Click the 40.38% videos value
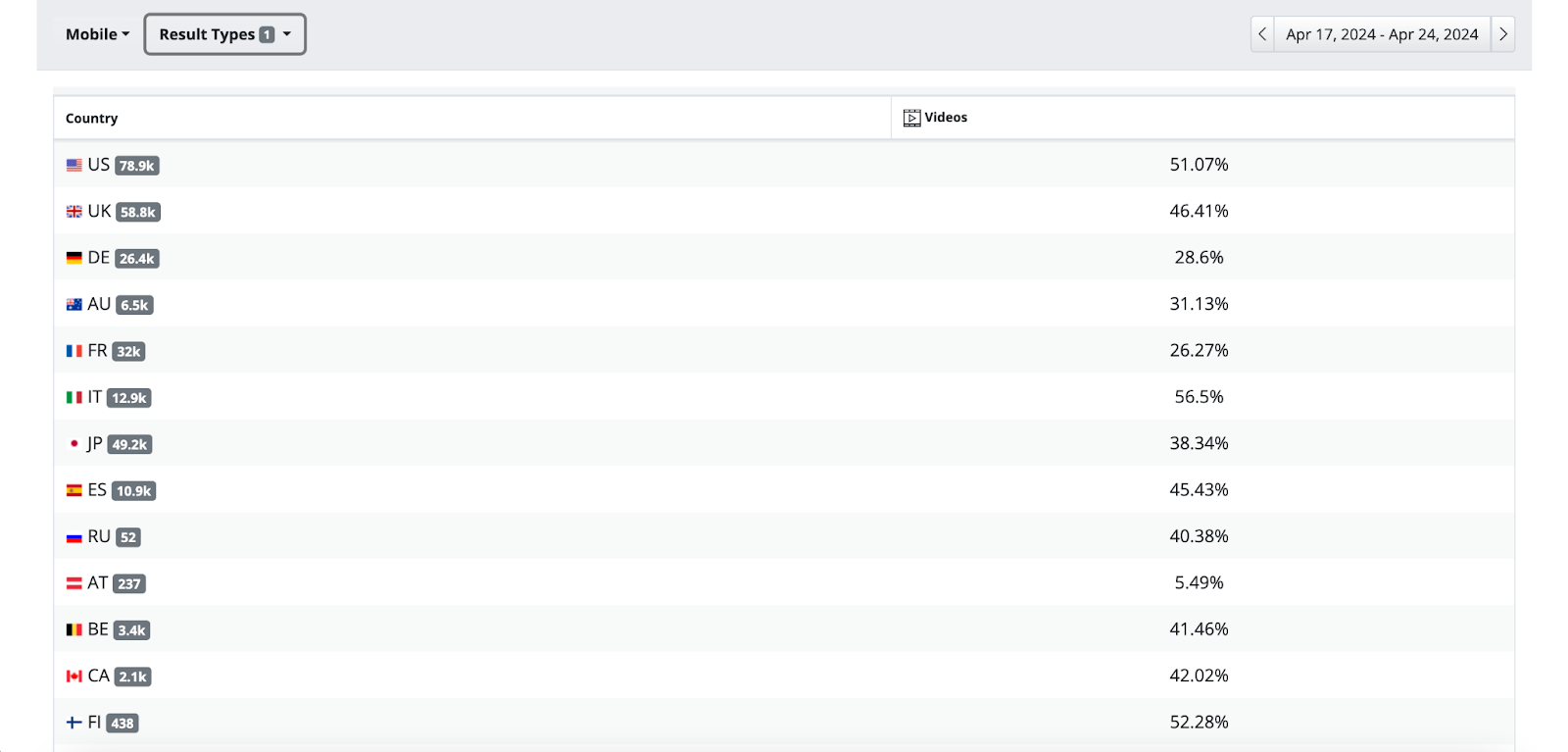1568x752 pixels. (x=1200, y=536)
